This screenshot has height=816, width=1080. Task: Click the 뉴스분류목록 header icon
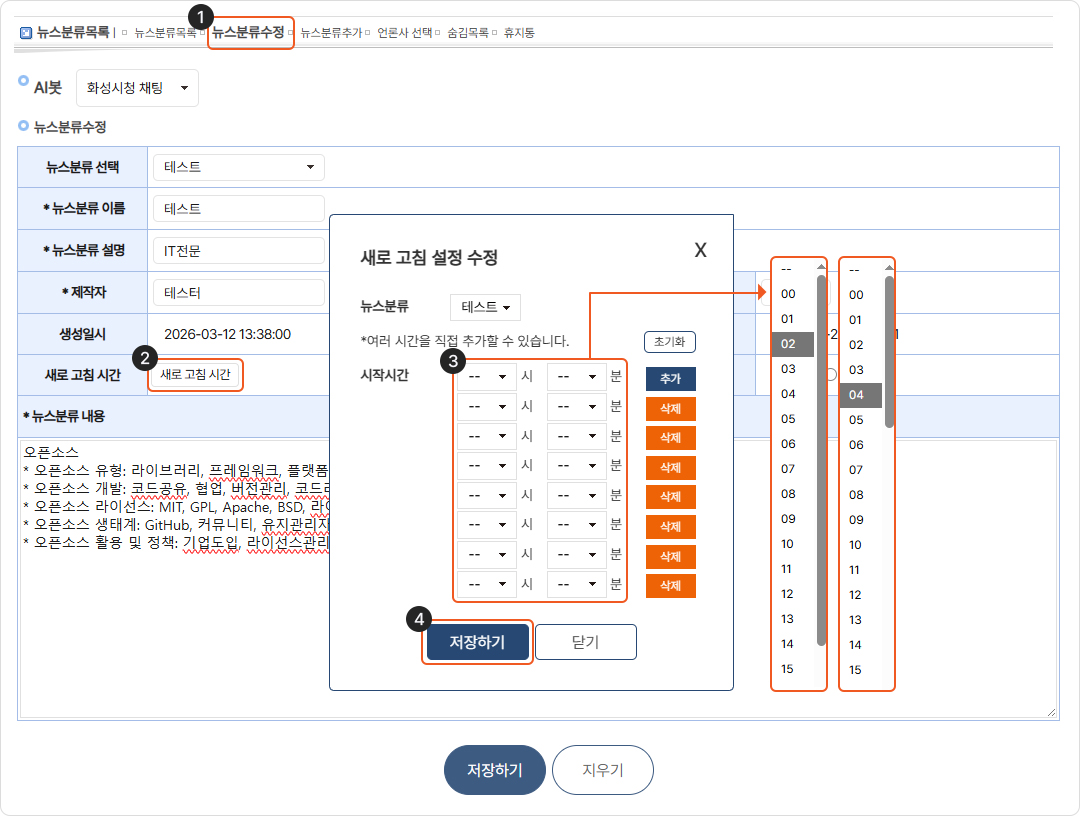26,32
